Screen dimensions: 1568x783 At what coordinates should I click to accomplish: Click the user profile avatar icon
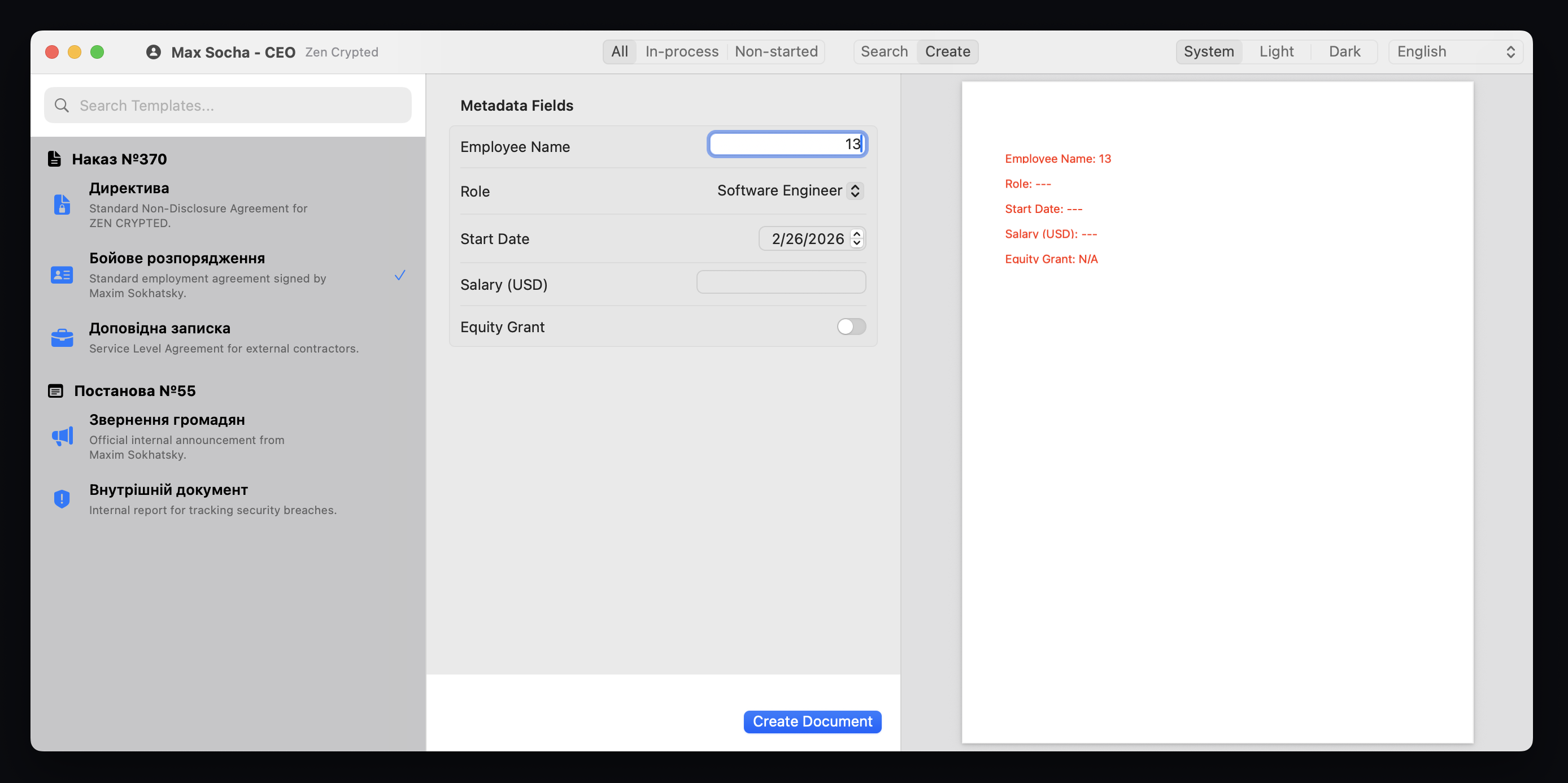(x=154, y=53)
